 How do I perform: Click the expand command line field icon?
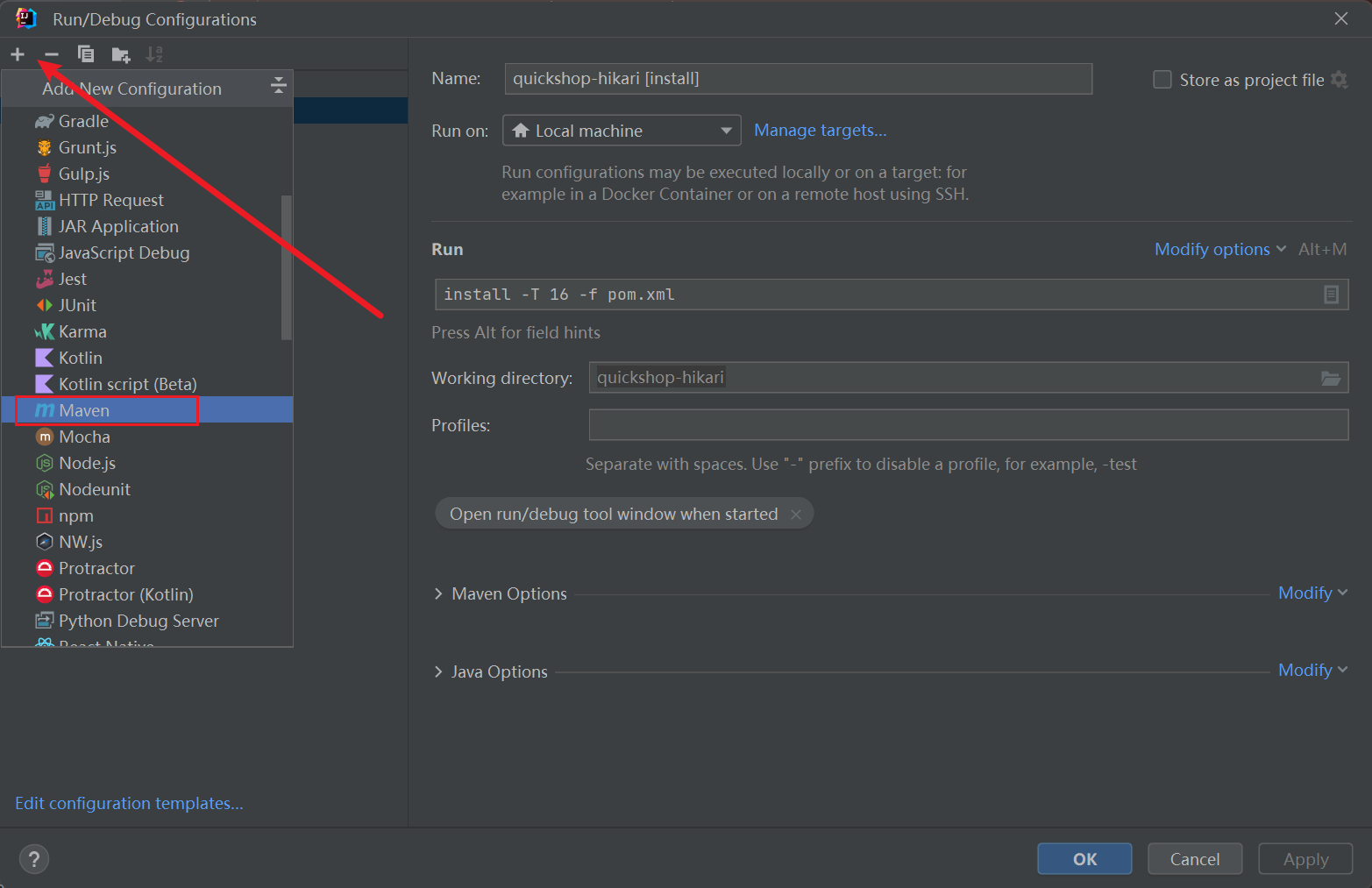1331,295
